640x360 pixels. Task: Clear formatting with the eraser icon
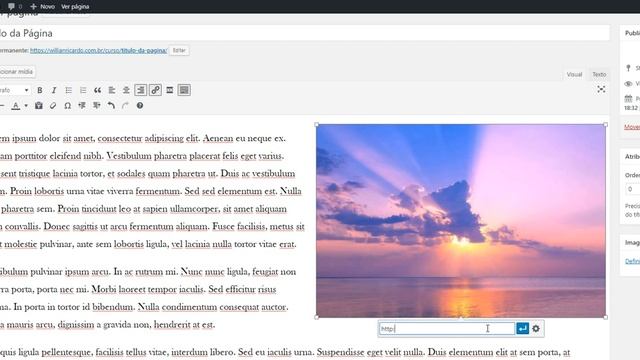53,106
